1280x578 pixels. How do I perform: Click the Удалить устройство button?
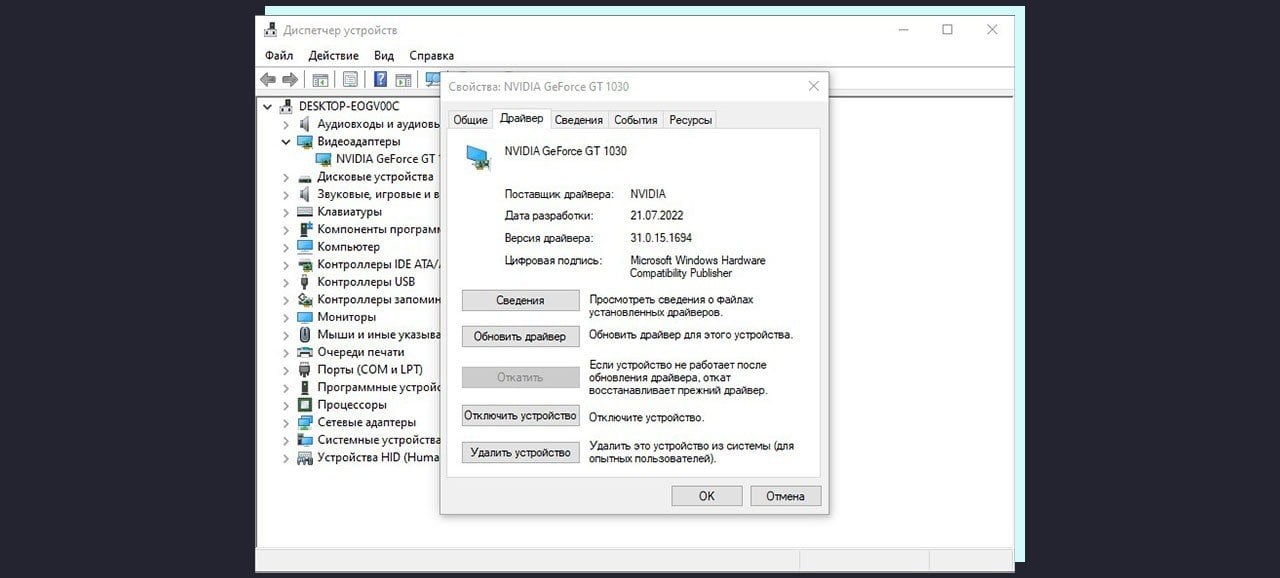(520, 453)
